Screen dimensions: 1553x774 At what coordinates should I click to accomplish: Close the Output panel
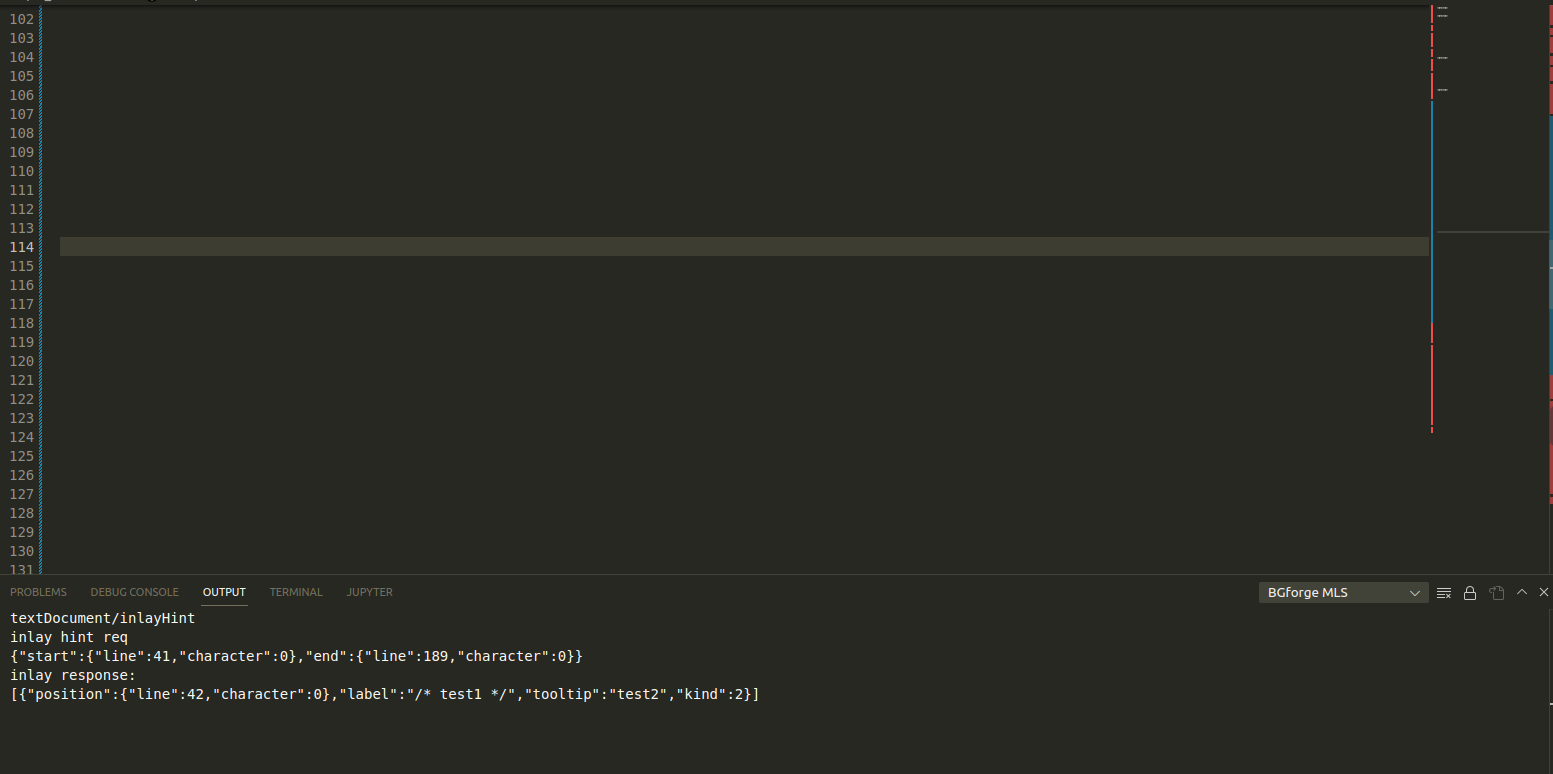click(x=1545, y=592)
